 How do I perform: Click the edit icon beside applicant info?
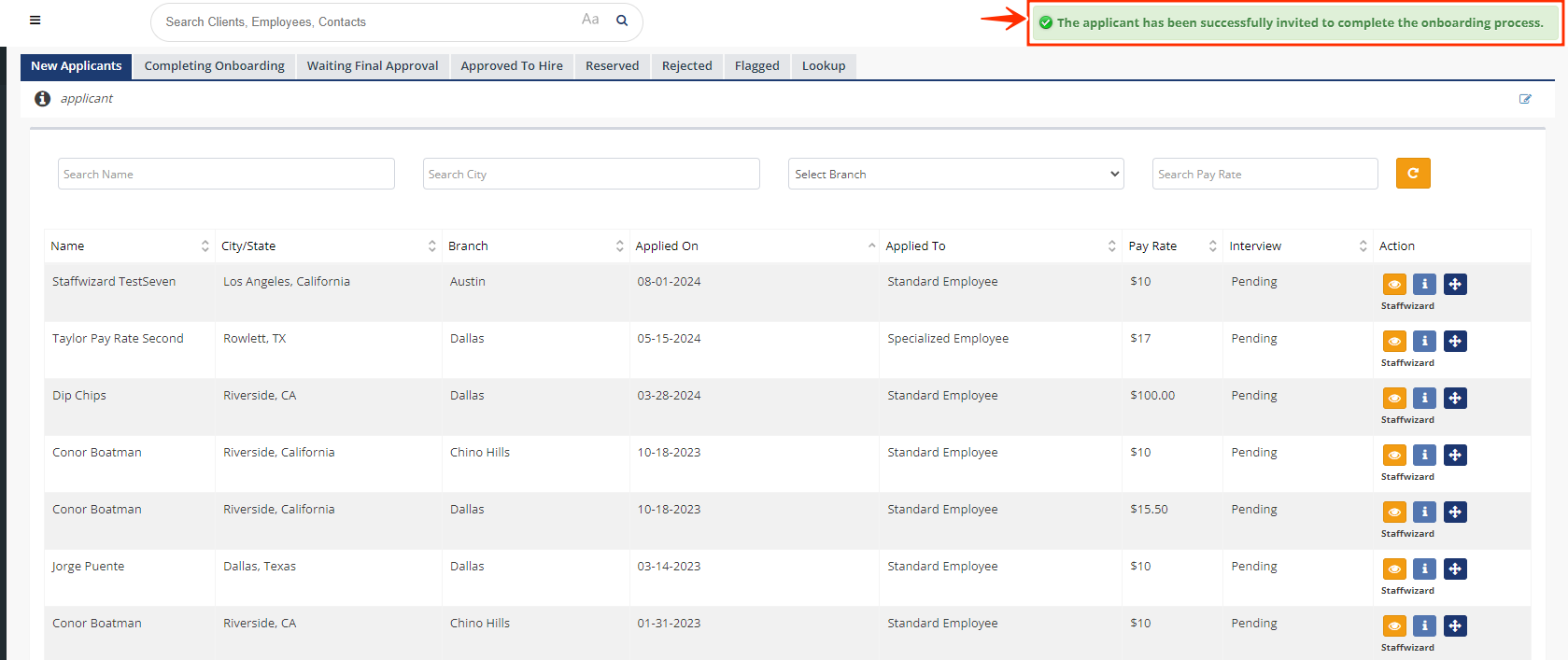point(1525,99)
